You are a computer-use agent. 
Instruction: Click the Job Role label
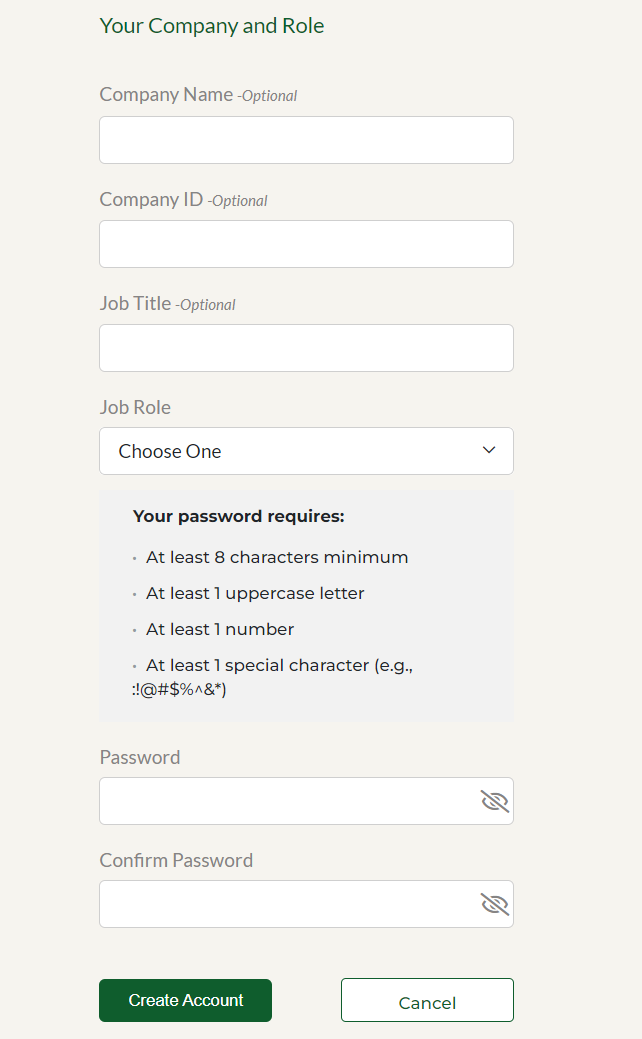point(135,407)
